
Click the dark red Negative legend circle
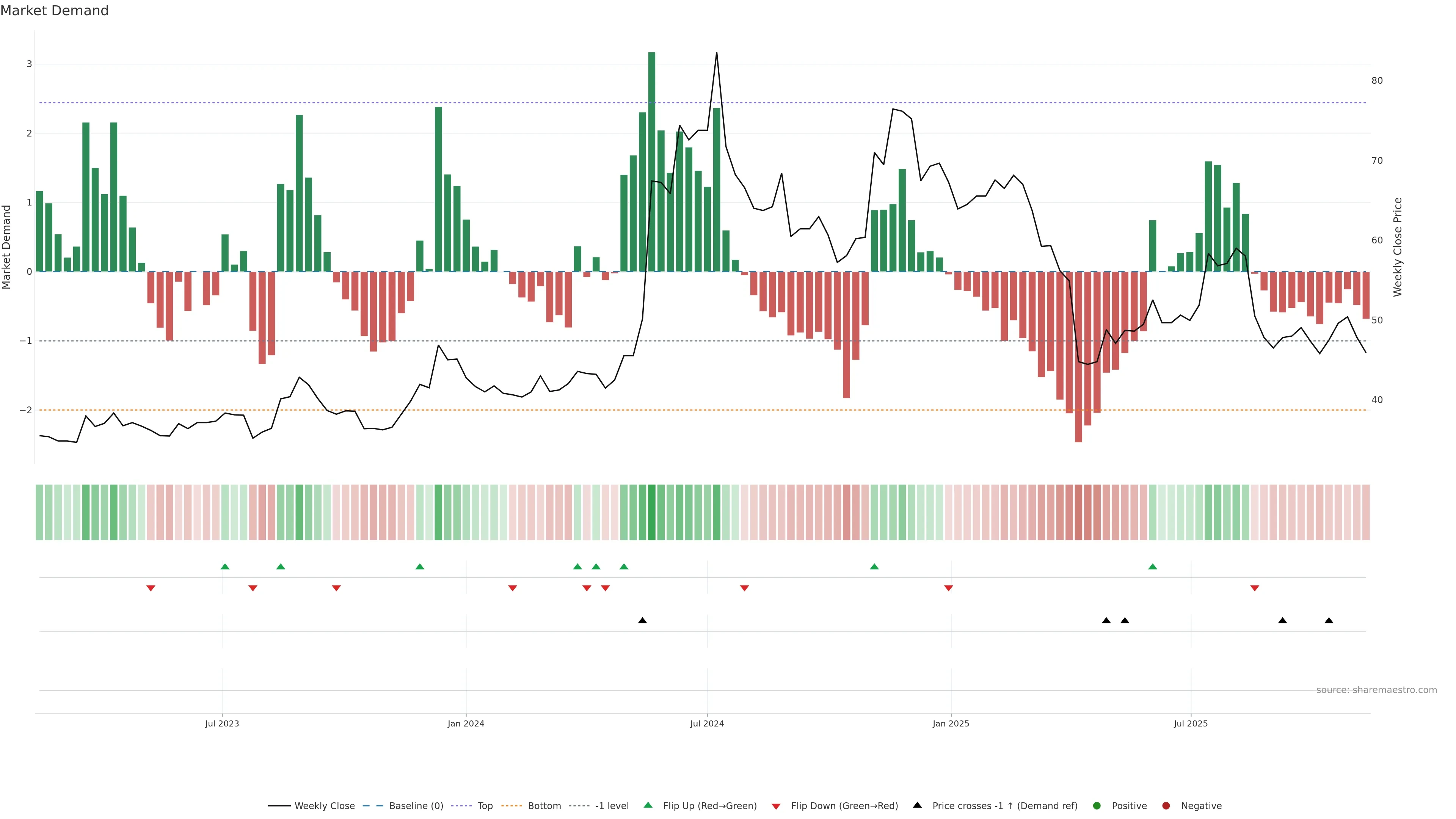tap(1166, 806)
